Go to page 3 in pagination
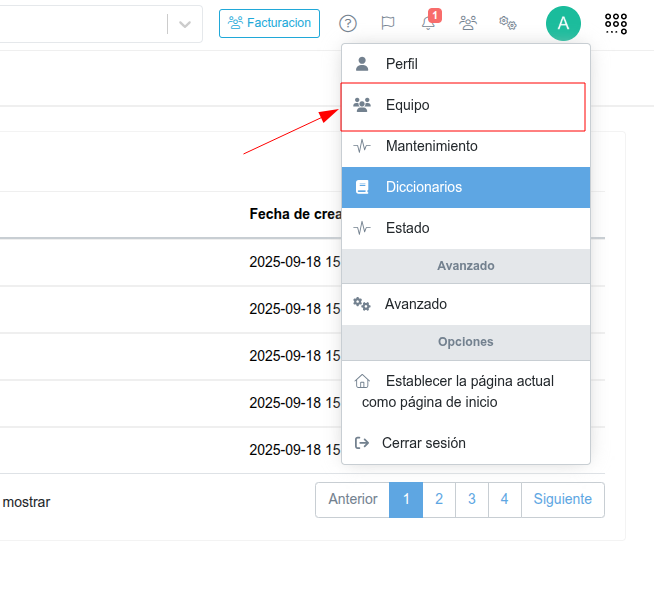 pos(471,499)
